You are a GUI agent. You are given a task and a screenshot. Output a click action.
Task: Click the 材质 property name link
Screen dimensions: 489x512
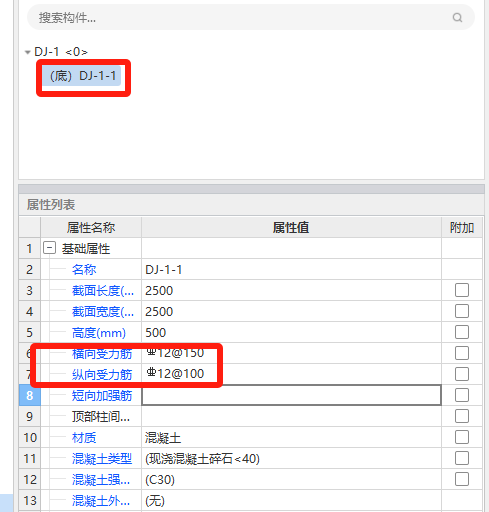[x=84, y=437]
